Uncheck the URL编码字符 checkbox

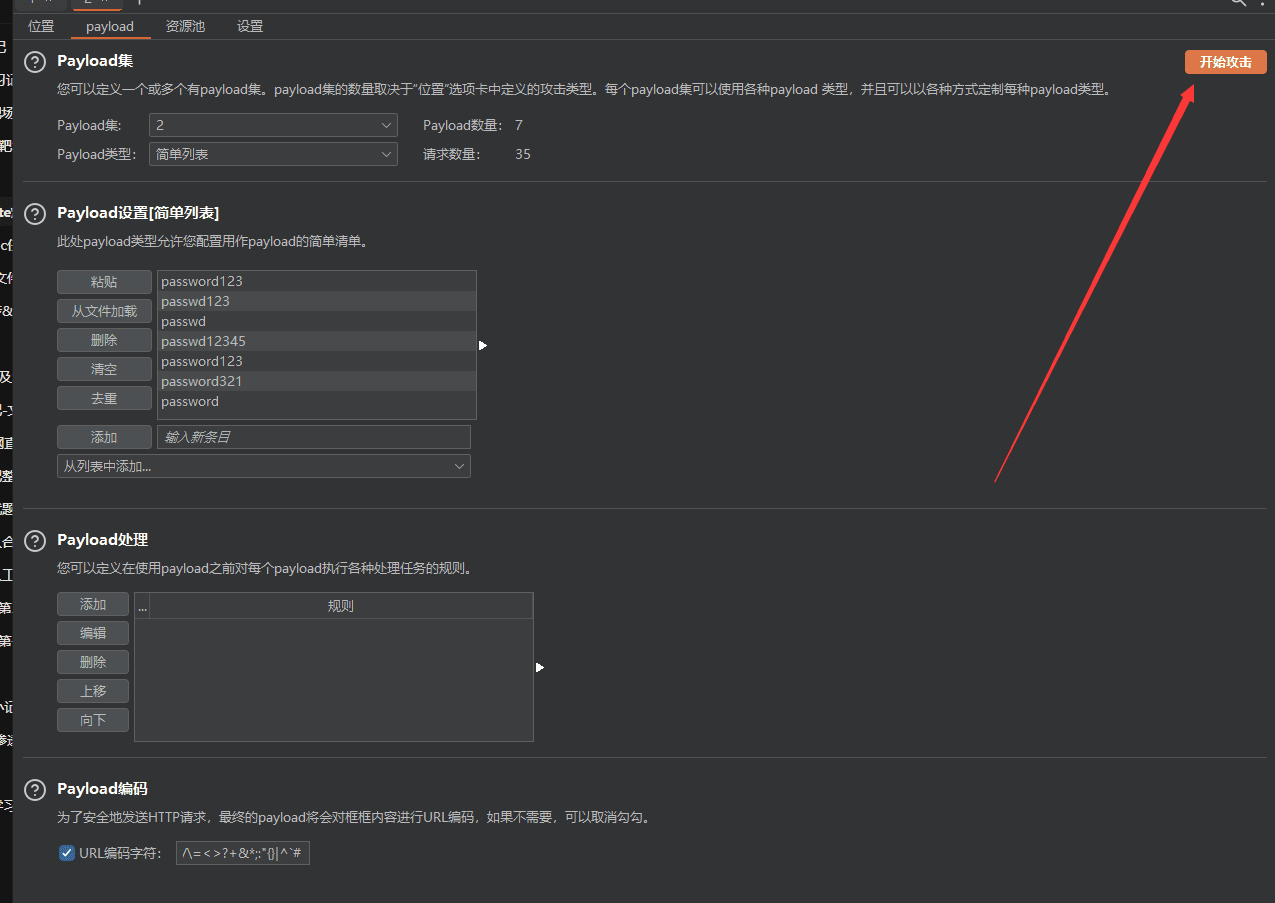pyautogui.click(x=67, y=853)
